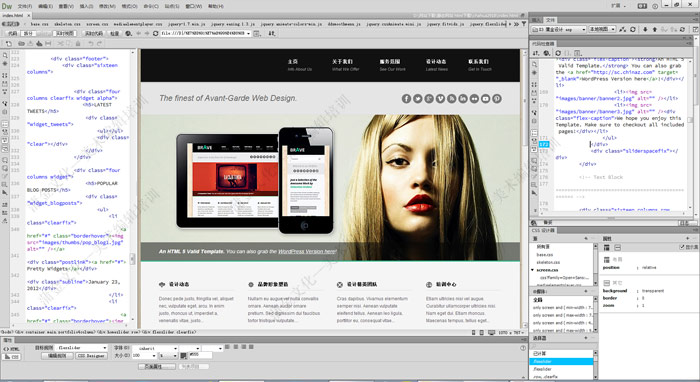Open the window size dropdown in status bar

point(511,333)
